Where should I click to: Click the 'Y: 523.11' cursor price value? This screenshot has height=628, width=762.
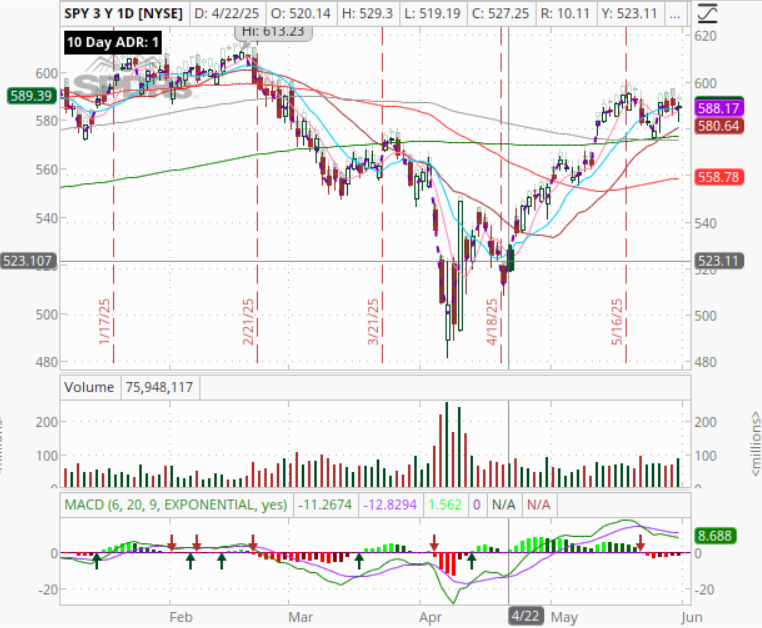click(629, 14)
